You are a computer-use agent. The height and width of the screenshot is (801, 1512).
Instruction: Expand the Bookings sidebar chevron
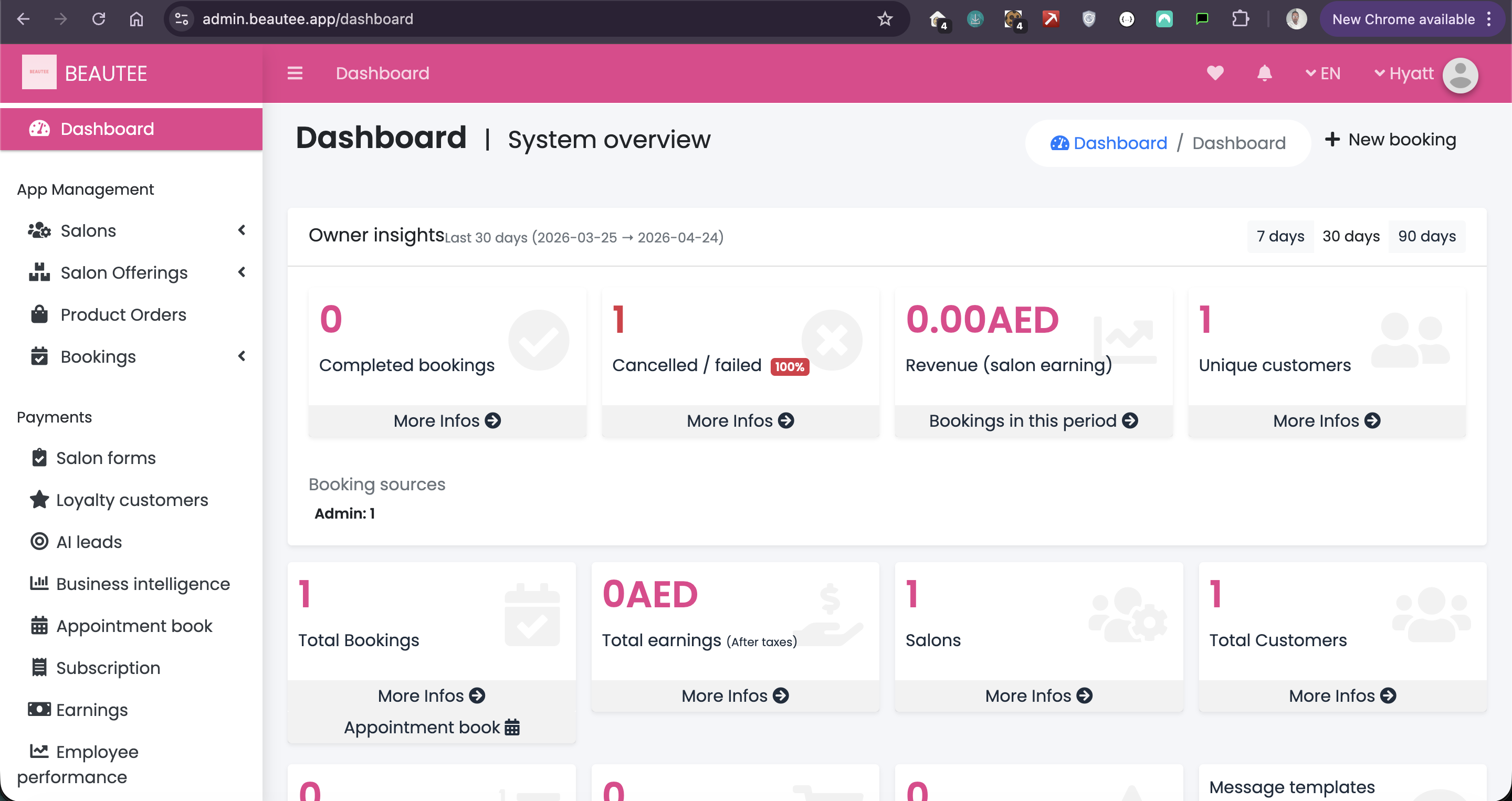point(241,355)
